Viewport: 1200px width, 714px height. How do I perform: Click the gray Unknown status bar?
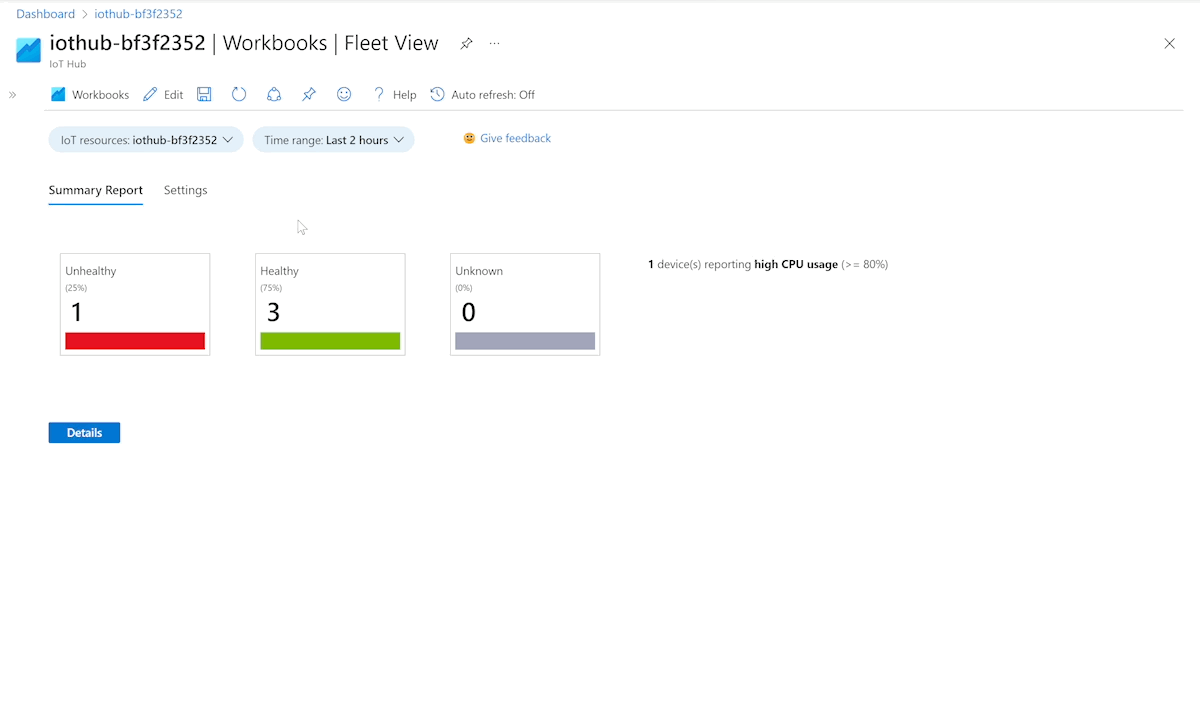pyautogui.click(x=525, y=341)
